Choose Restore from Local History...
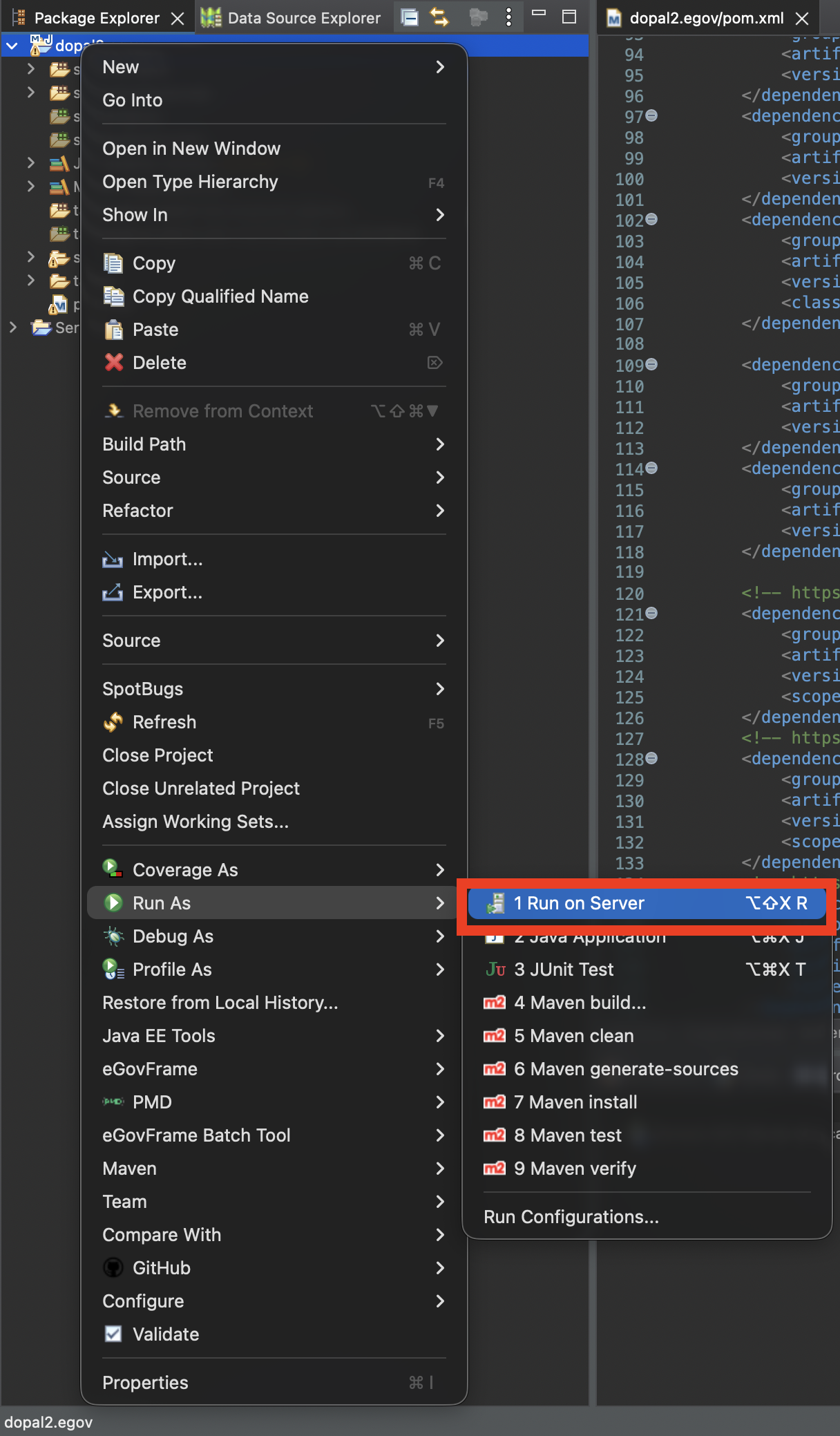The height and width of the screenshot is (1436, 840). [x=274, y=1003]
